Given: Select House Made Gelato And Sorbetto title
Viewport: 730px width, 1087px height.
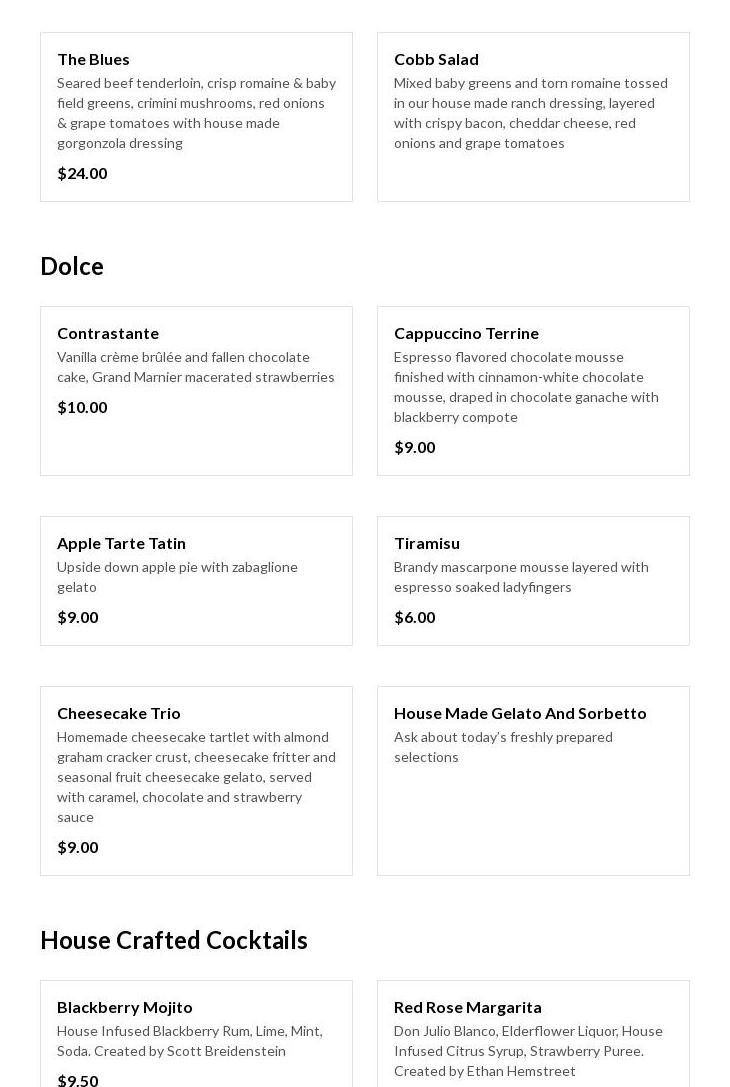Looking at the screenshot, I should pos(520,713).
